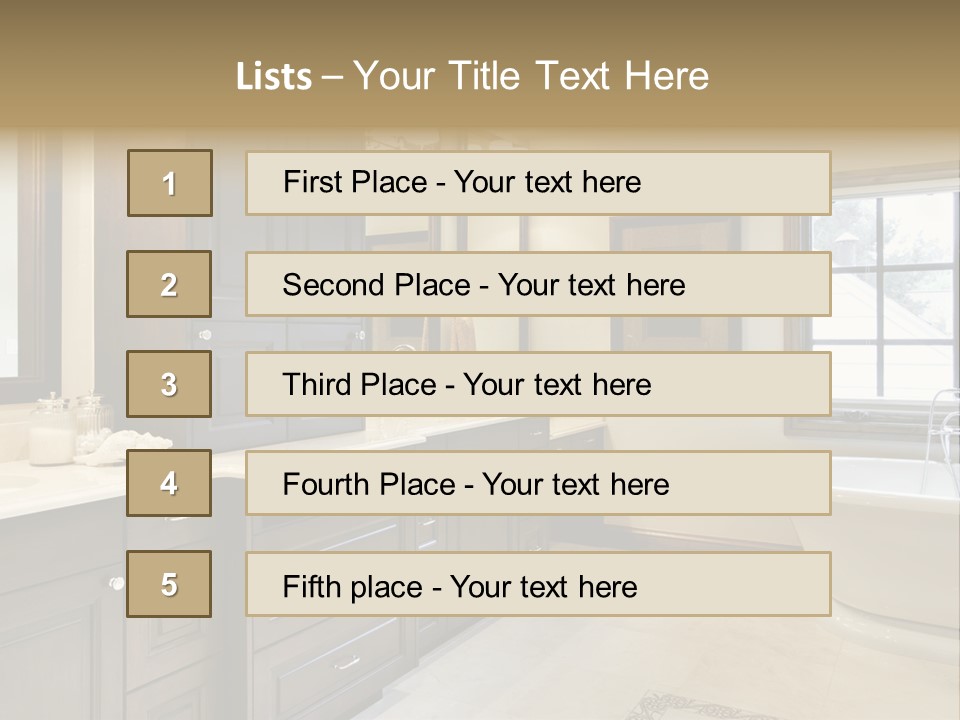Viewport: 960px width, 720px height.
Task: Click the empty right end of Third Place bar
Action: click(x=760, y=384)
